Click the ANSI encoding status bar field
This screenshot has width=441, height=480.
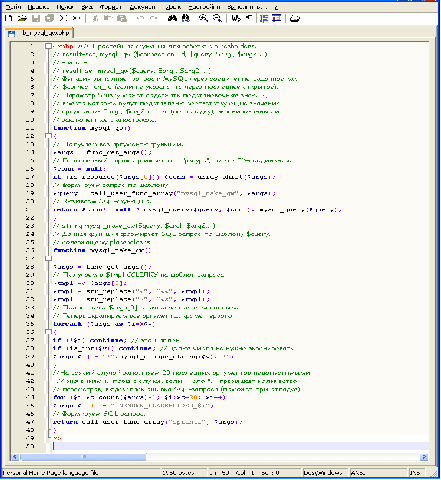click(x=378, y=473)
